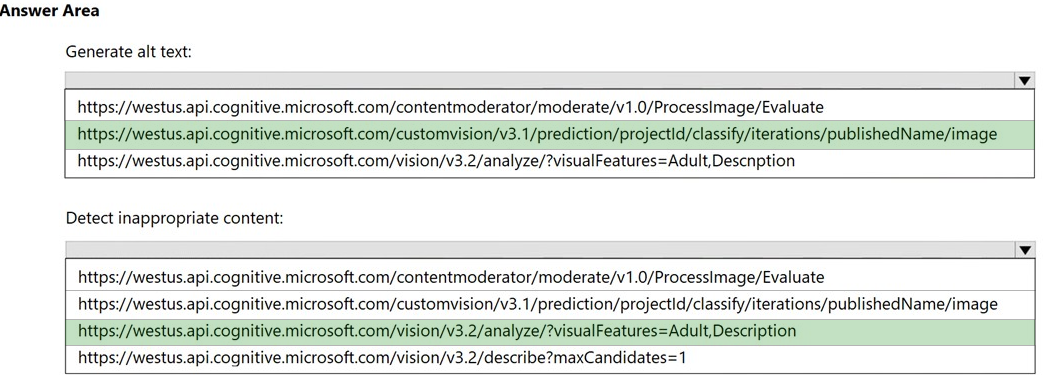Click the Detect inappropriate content label
1045x375 pixels.
(x=175, y=218)
